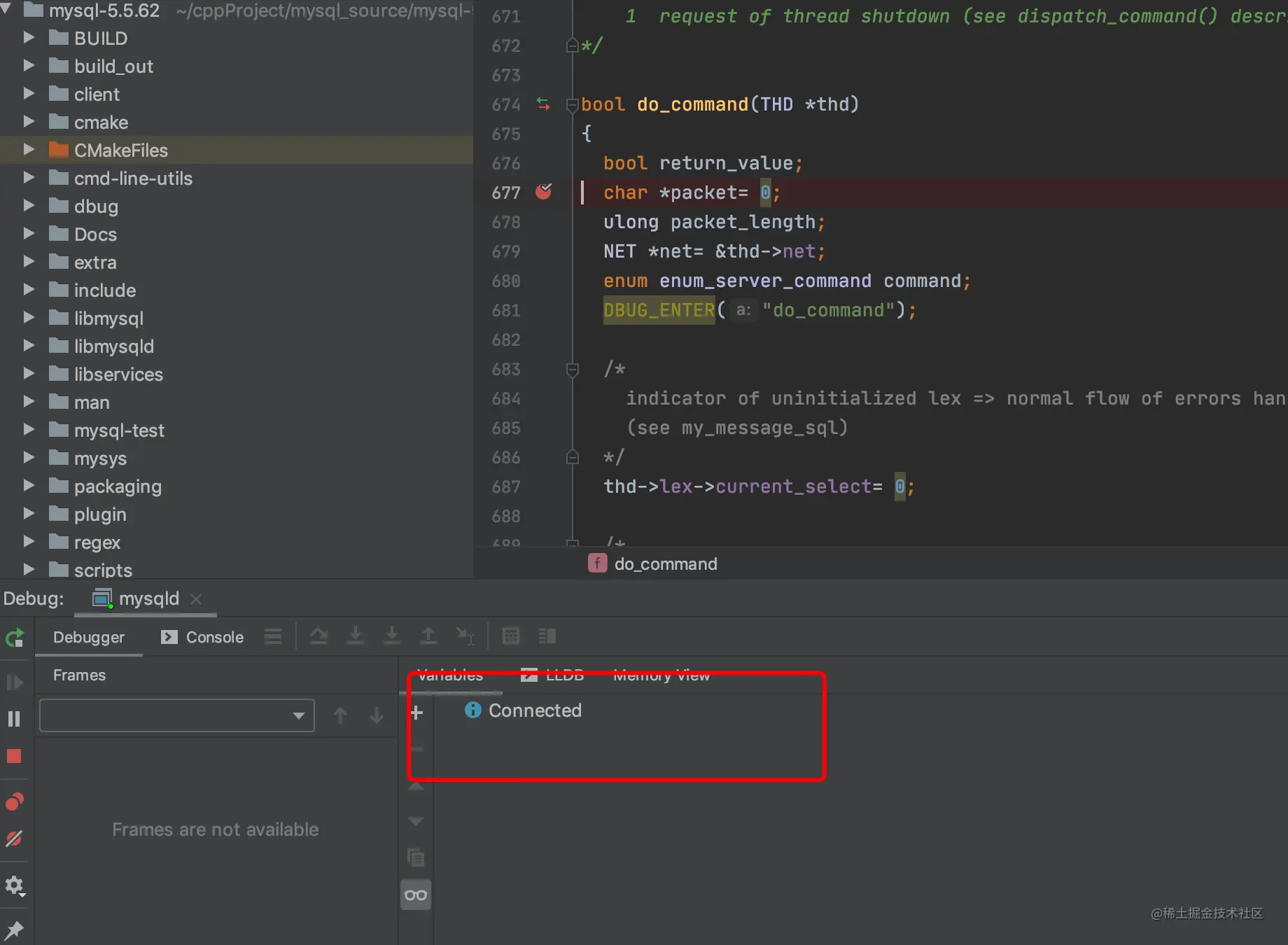Select the packaging folder
1288x945 pixels.
pyautogui.click(x=118, y=486)
